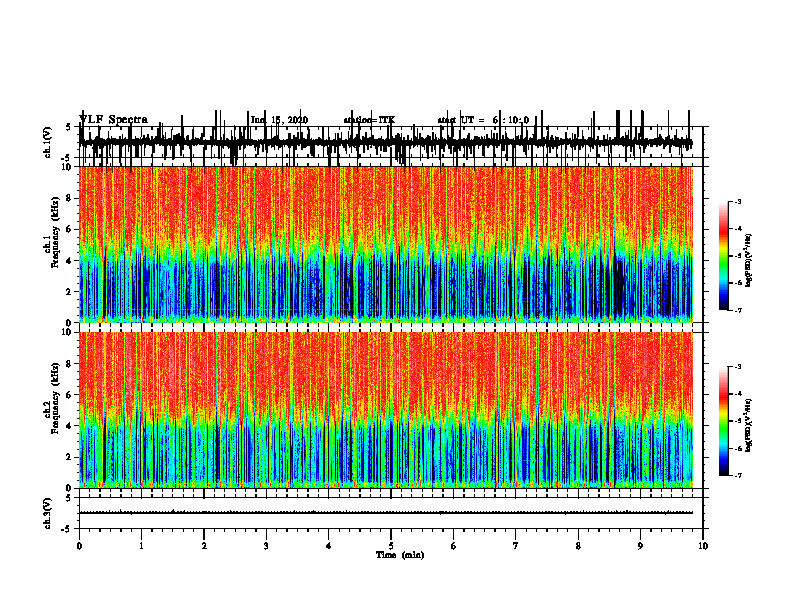Click the "10" kHz tick on ch.2 frequency axis
The width and height of the screenshot is (792, 612).
(x=68, y=332)
